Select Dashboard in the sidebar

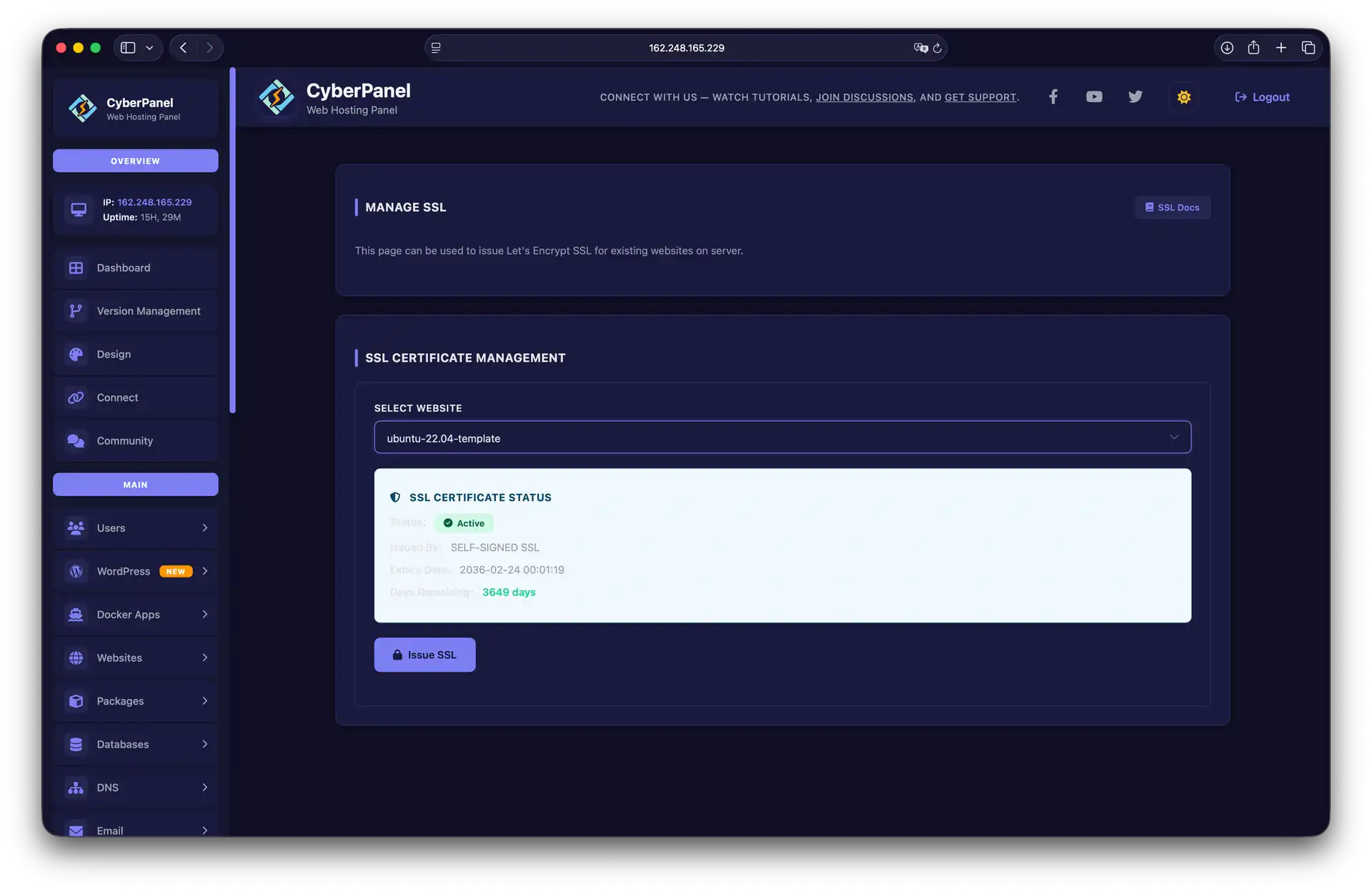click(x=123, y=267)
